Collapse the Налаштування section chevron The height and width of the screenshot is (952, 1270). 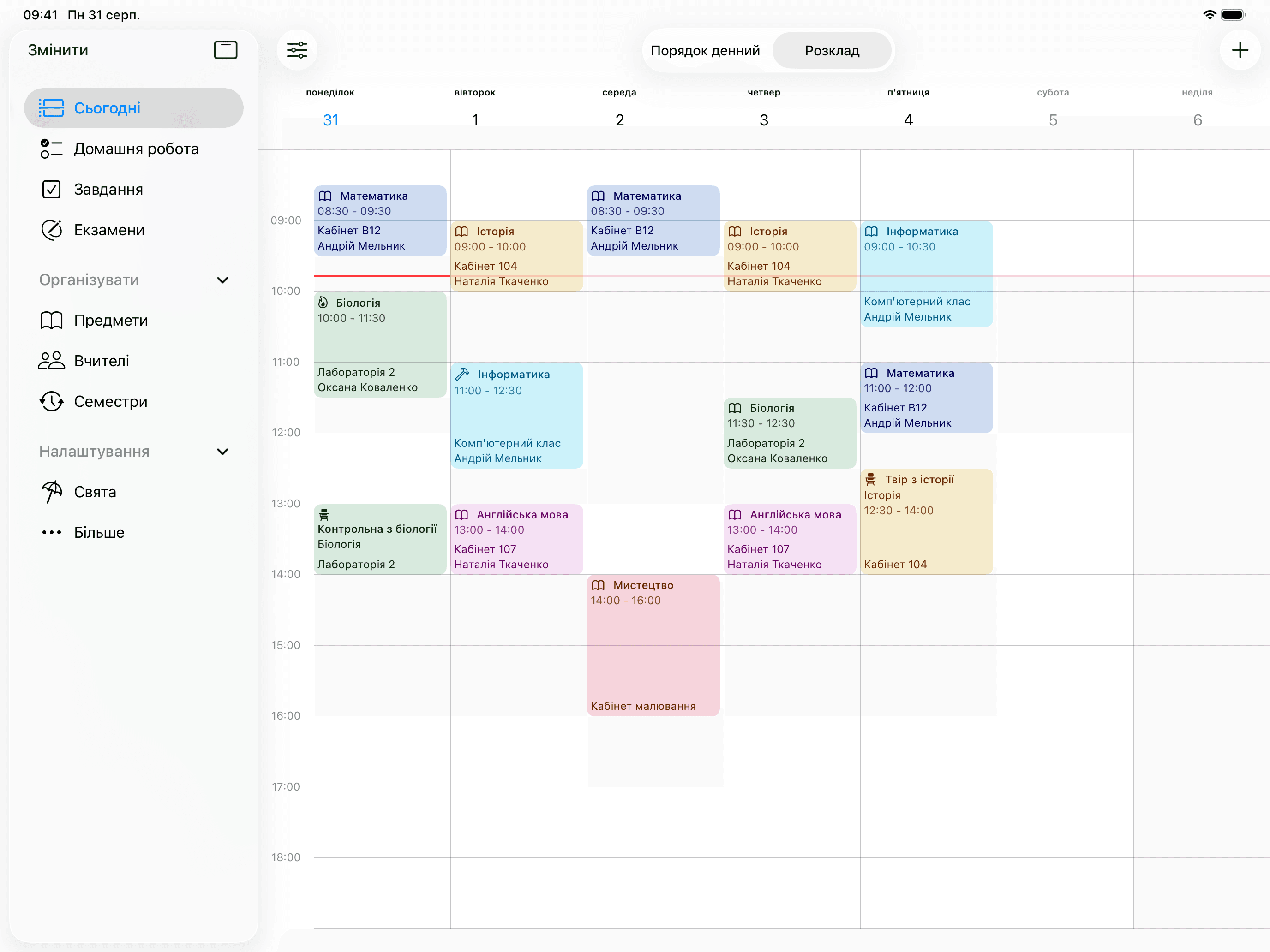click(x=223, y=452)
